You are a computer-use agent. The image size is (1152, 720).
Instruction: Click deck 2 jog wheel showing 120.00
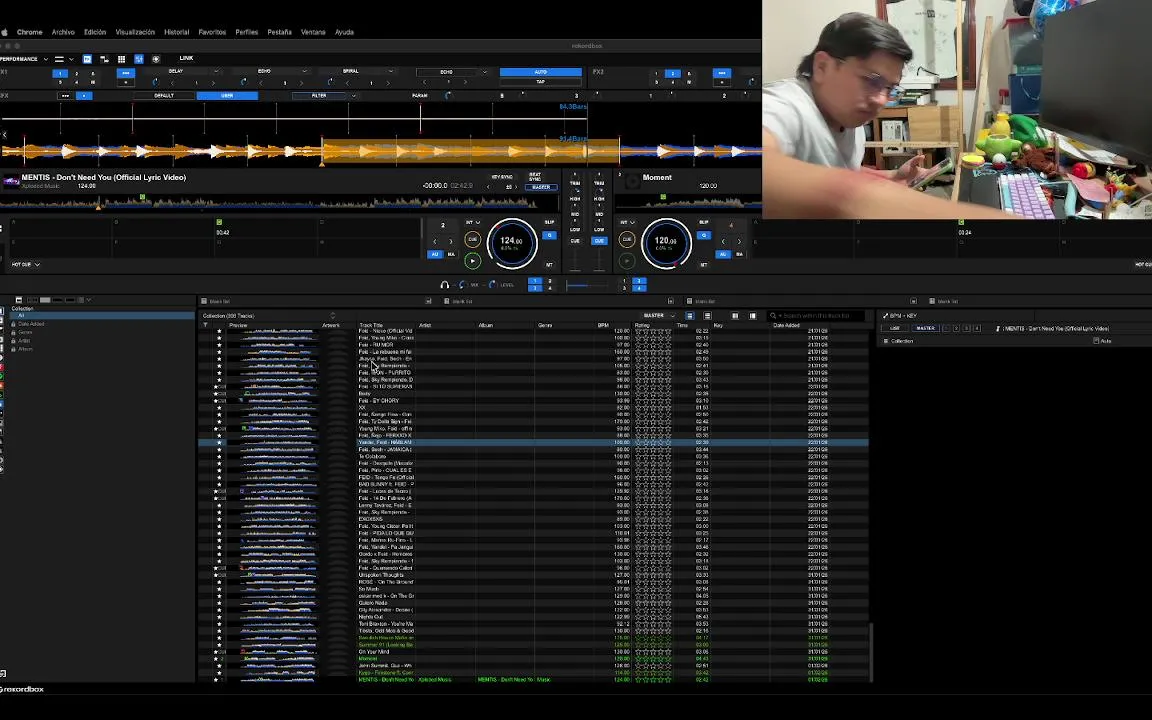tap(666, 242)
